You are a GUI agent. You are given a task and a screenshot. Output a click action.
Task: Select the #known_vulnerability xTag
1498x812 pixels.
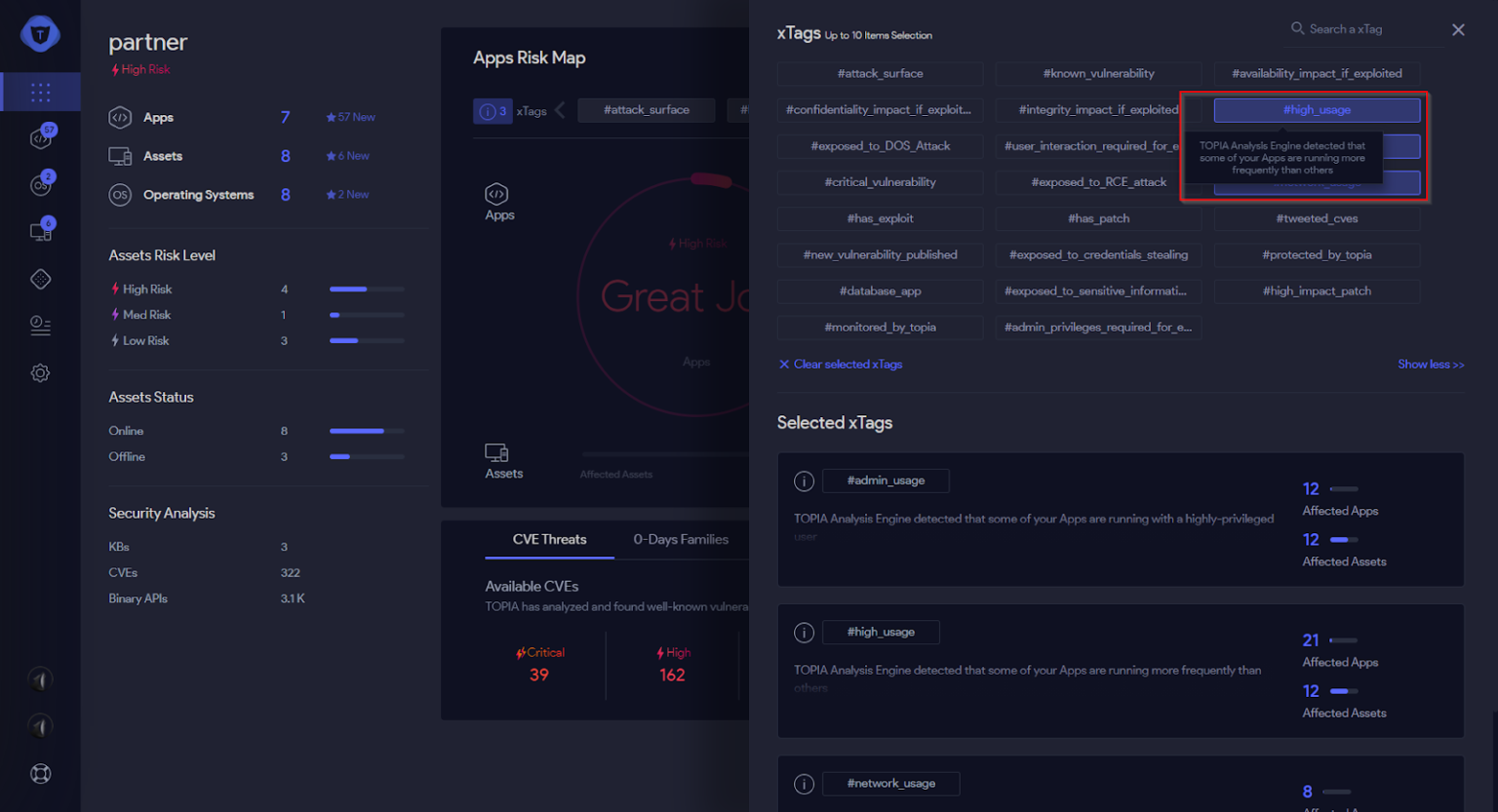click(1098, 74)
